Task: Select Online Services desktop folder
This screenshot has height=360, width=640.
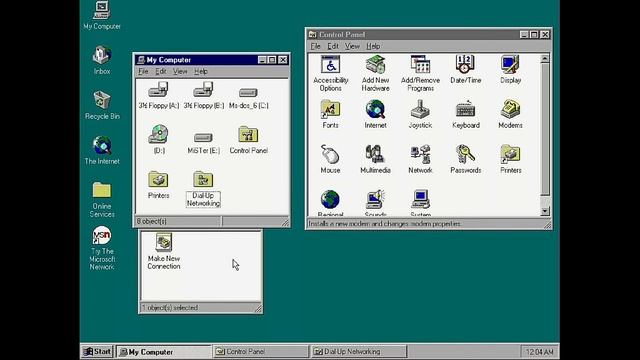Action: pyautogui.click(x=102, y=199)
